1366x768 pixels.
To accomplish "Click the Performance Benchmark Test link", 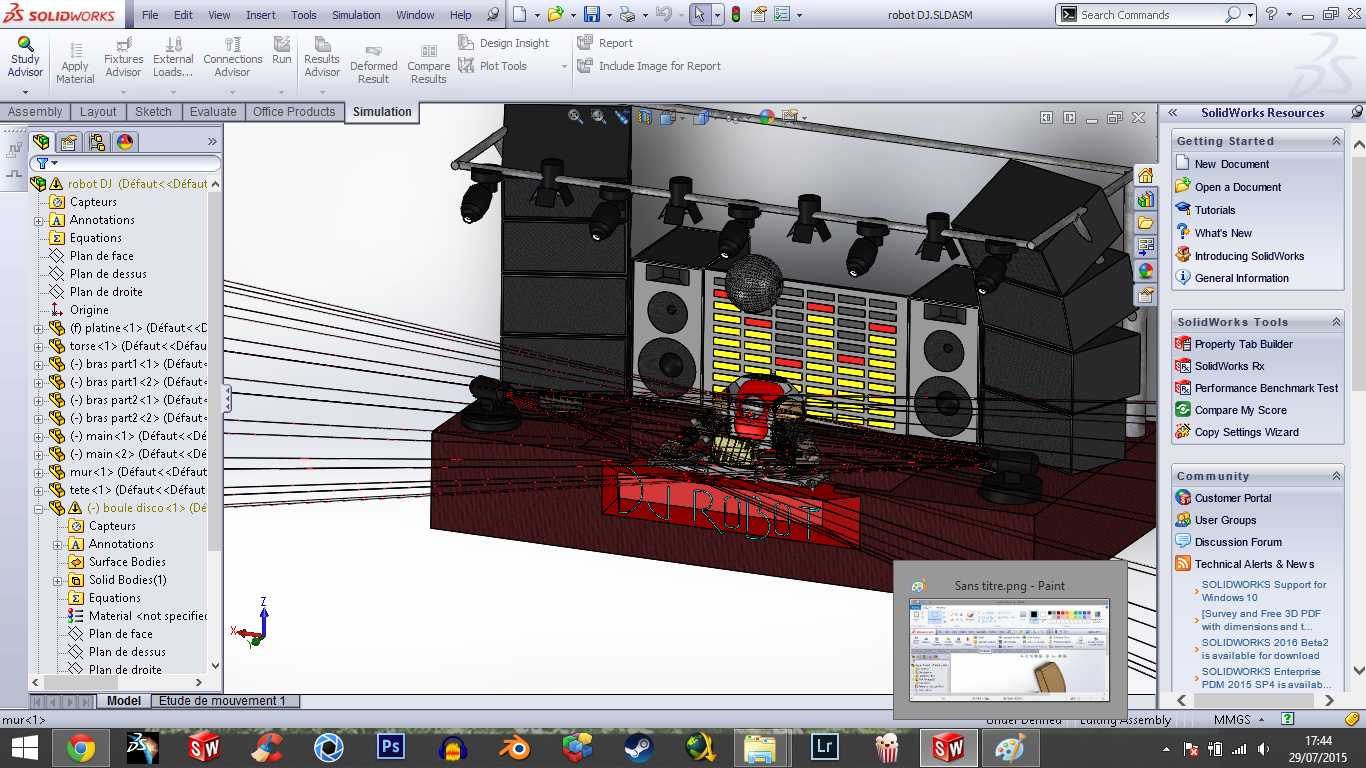I will pos(1266,388).
